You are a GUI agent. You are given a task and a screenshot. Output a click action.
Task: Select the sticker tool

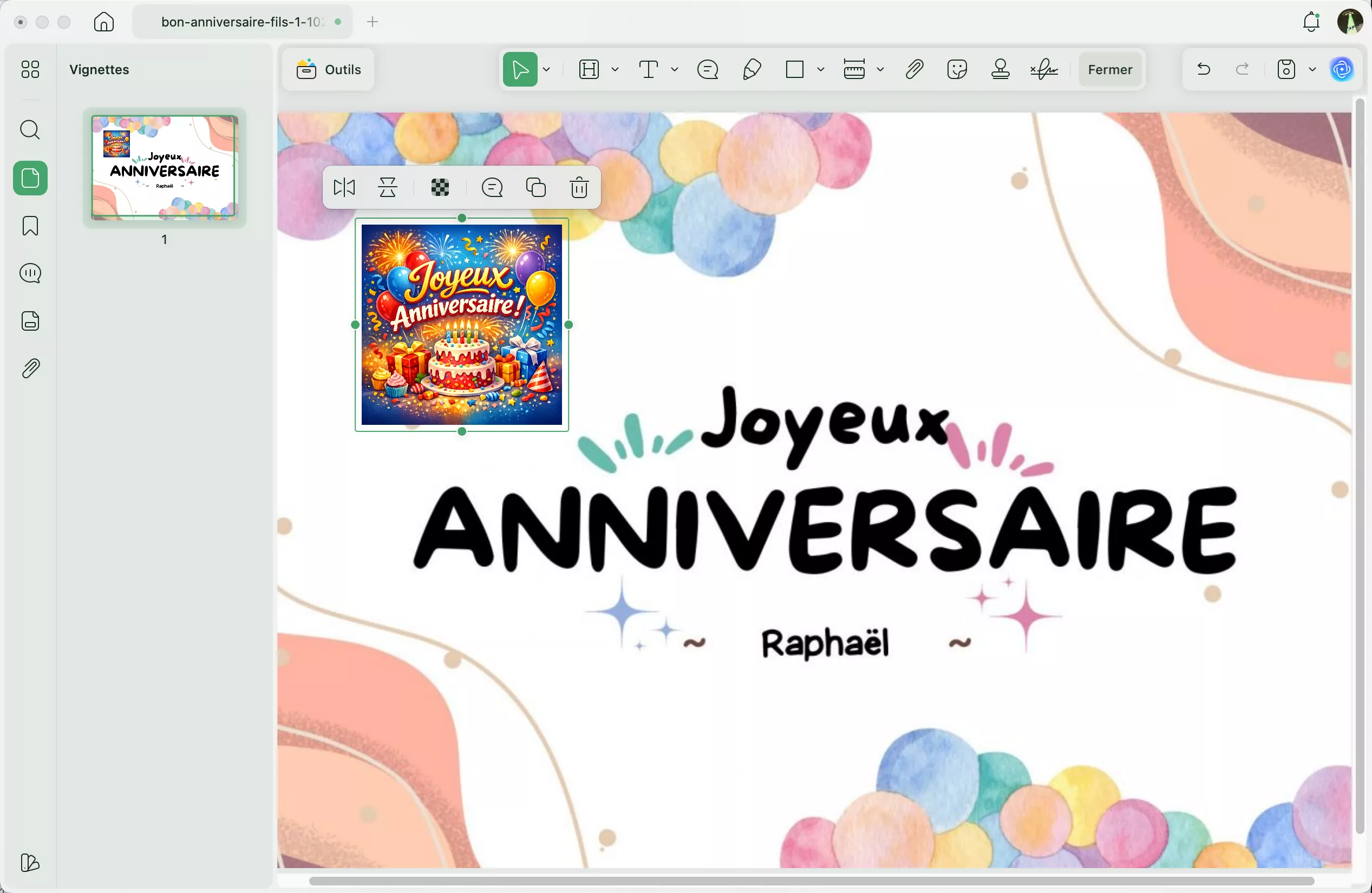[x=957, y=69]
